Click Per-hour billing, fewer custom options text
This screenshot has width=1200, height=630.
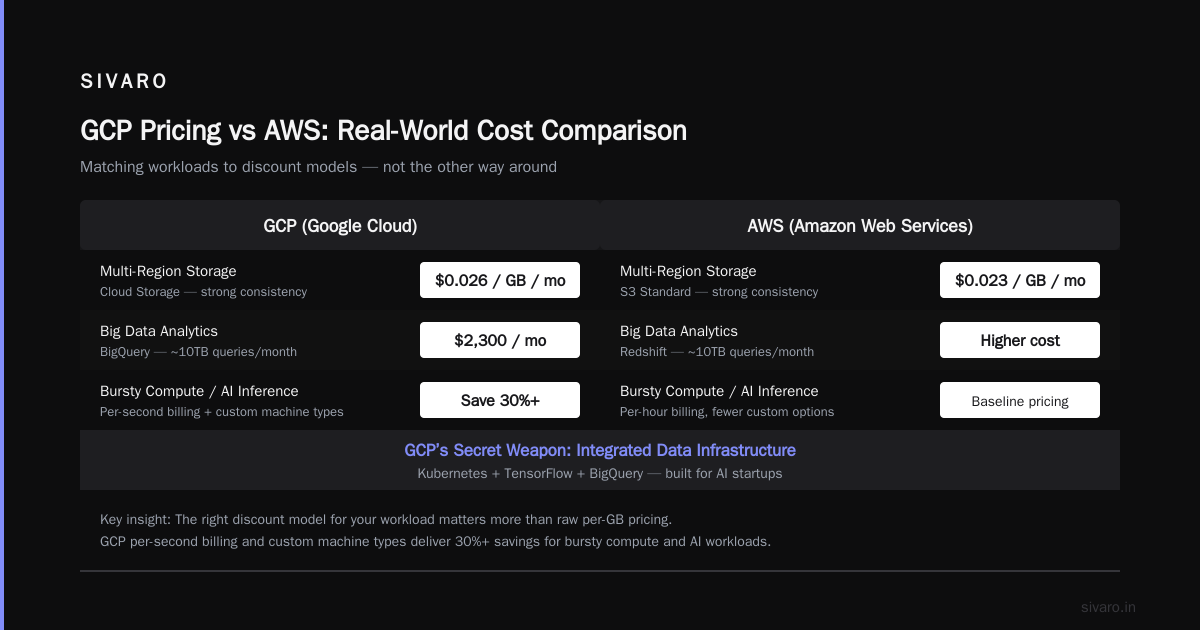(x=727, y=412)
